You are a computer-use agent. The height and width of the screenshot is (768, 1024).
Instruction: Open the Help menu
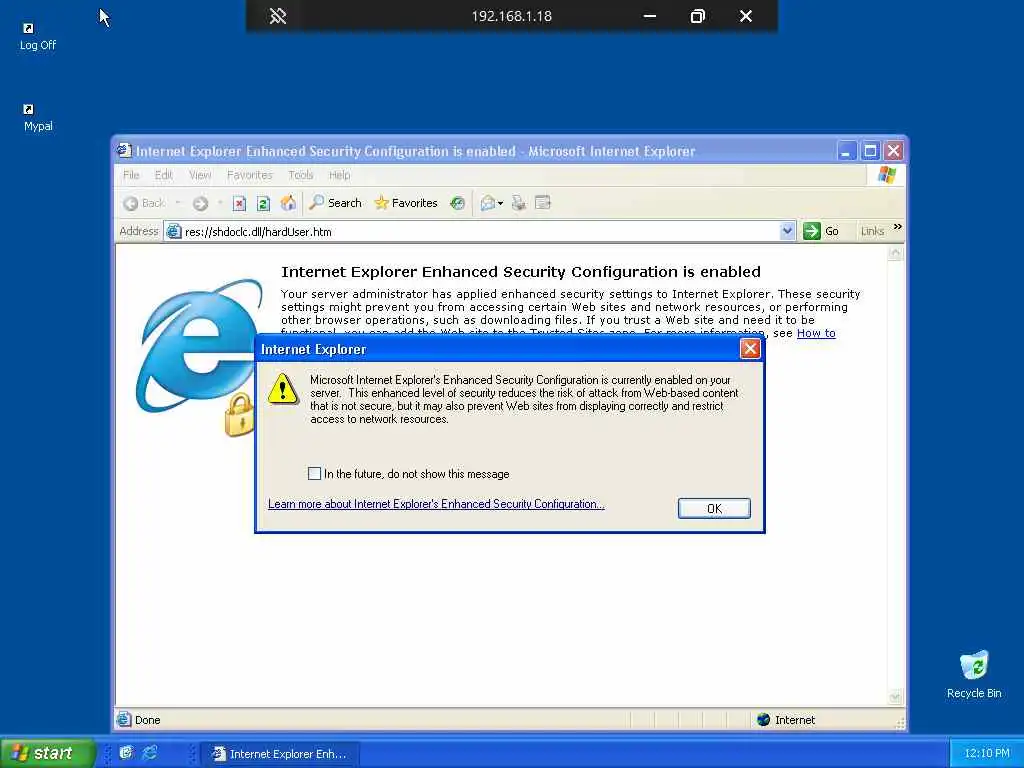click(340, 175)
